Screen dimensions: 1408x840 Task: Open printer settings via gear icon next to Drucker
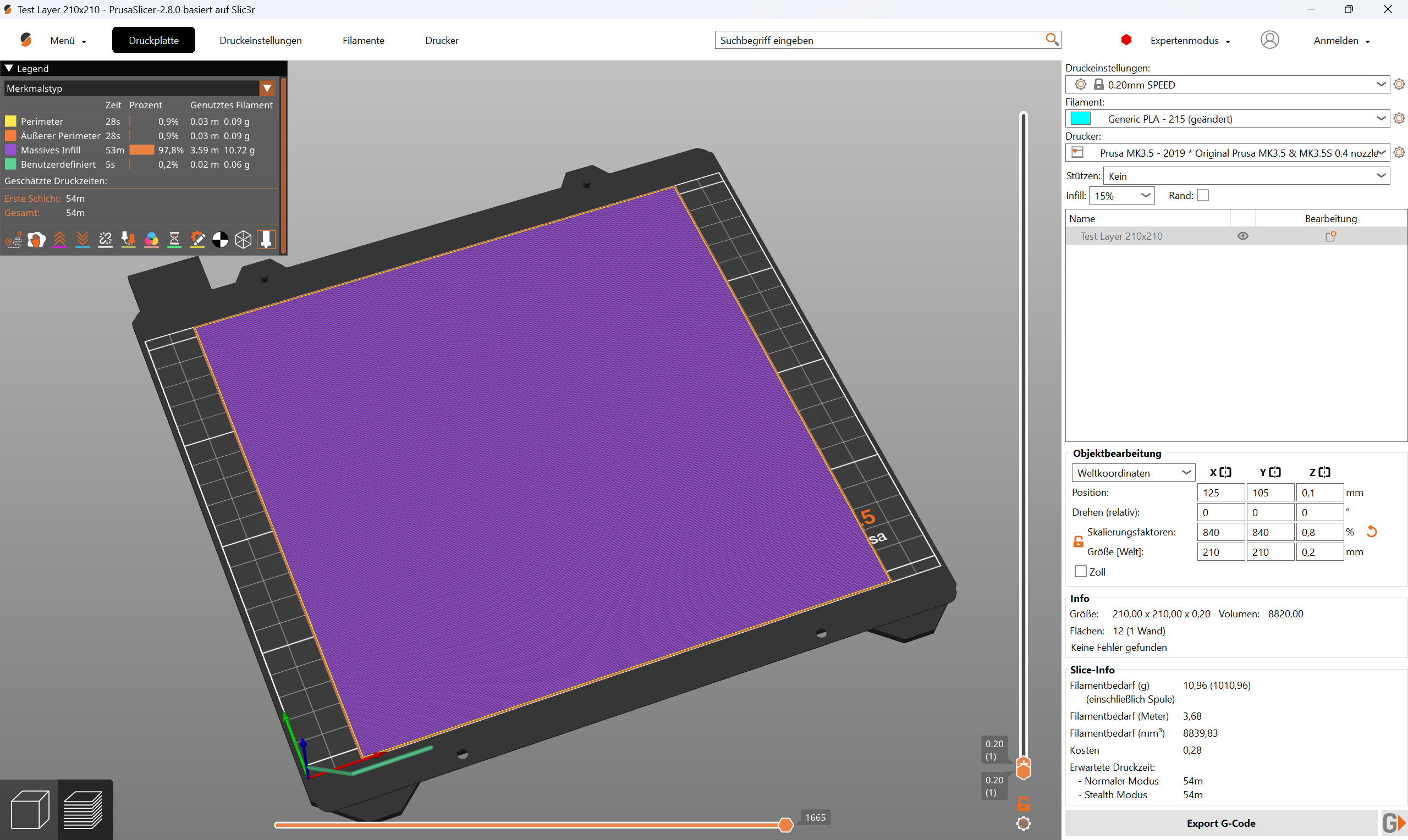[x=1400, y=152]
